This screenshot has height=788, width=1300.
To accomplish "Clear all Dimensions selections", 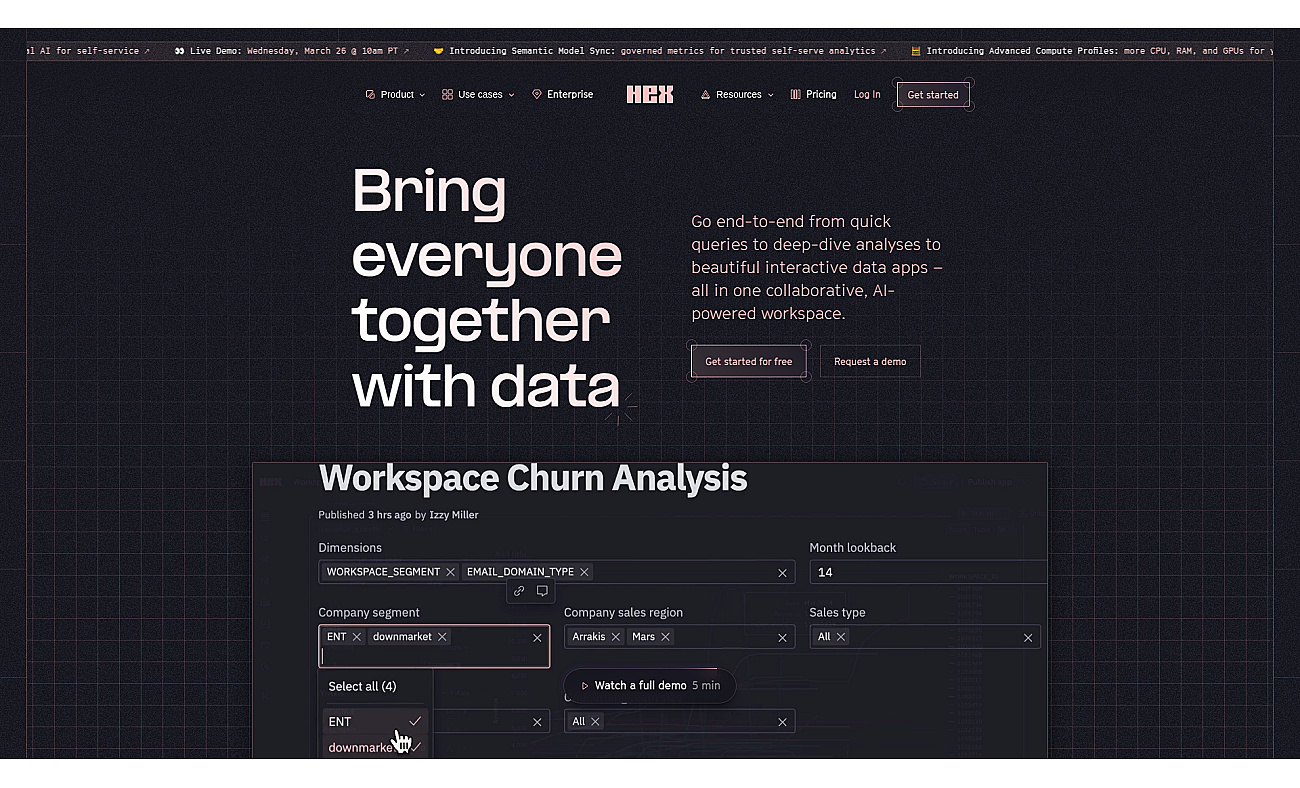I will [x=782, y=573].
